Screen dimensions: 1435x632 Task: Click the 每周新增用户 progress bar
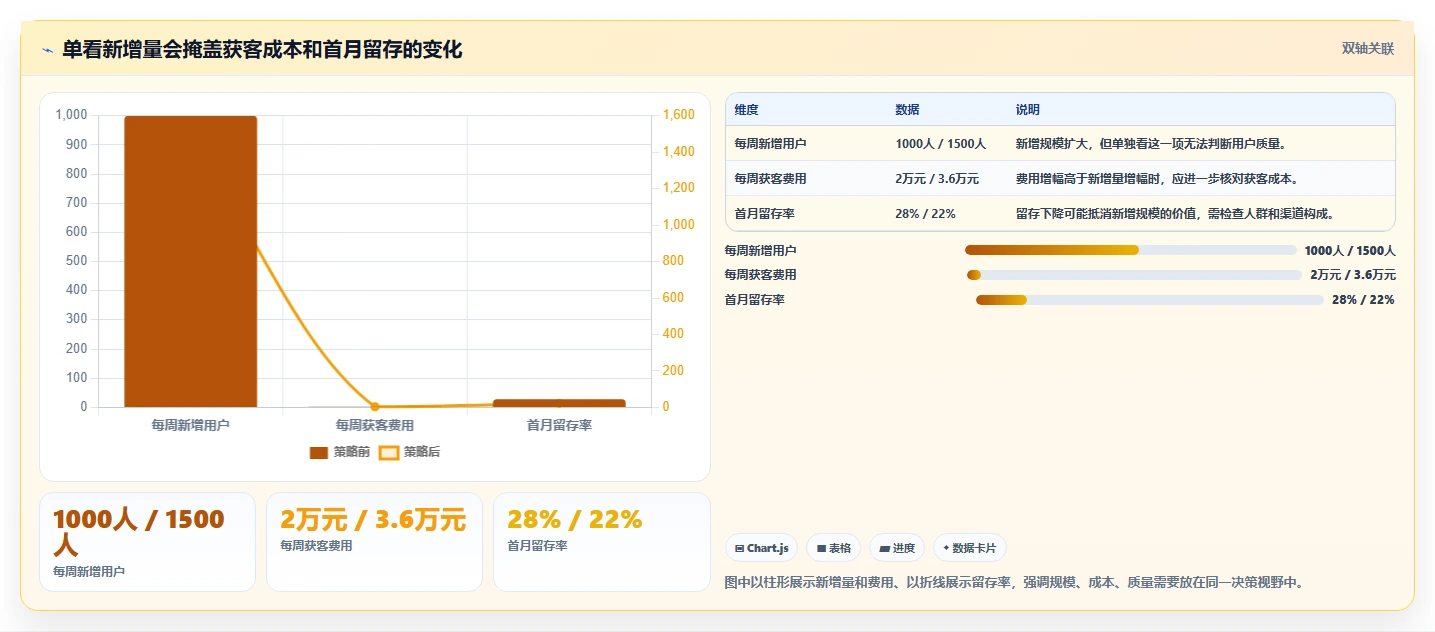click(1130, 250)
